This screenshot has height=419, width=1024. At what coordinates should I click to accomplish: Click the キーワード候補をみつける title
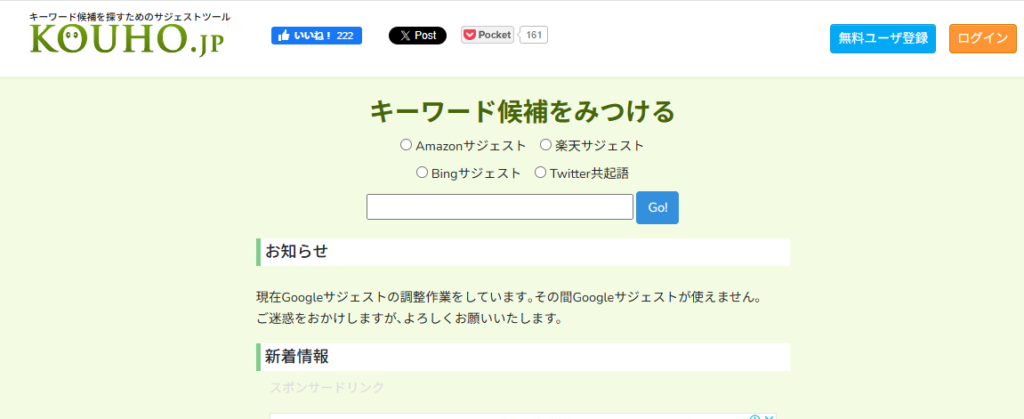pyautogui.click(x=522, y=112)
